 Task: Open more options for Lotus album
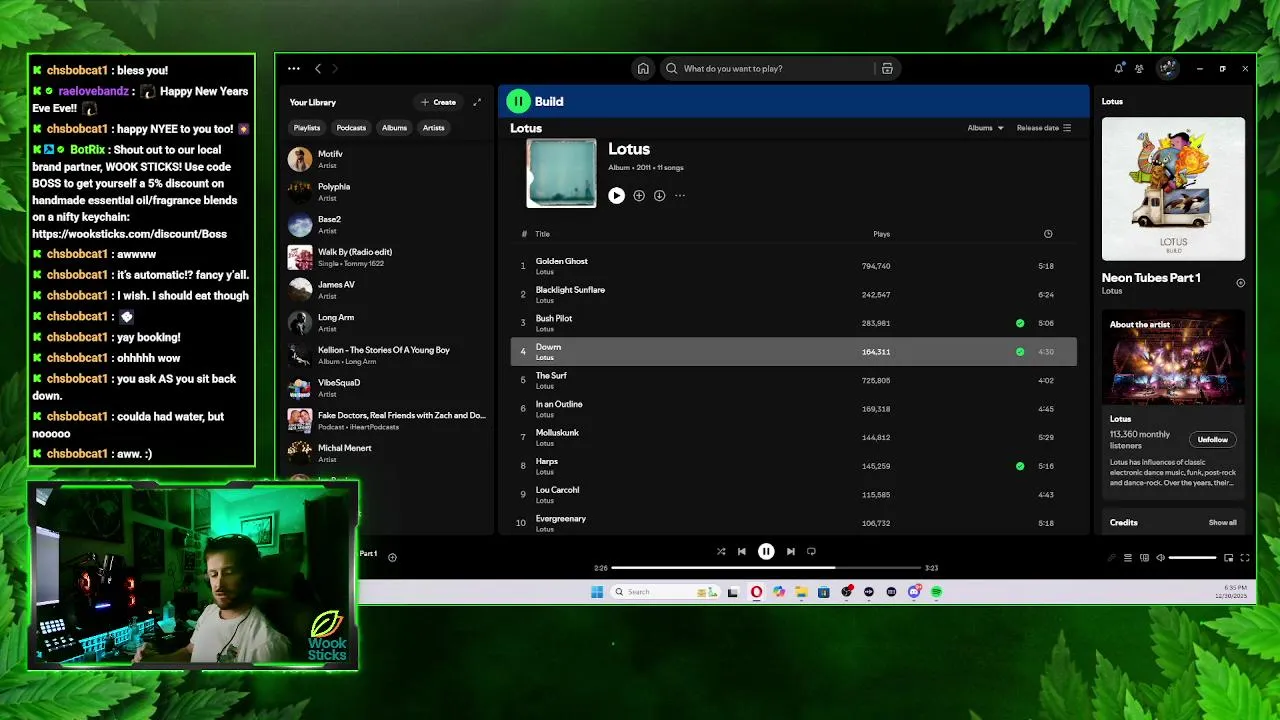680,196
